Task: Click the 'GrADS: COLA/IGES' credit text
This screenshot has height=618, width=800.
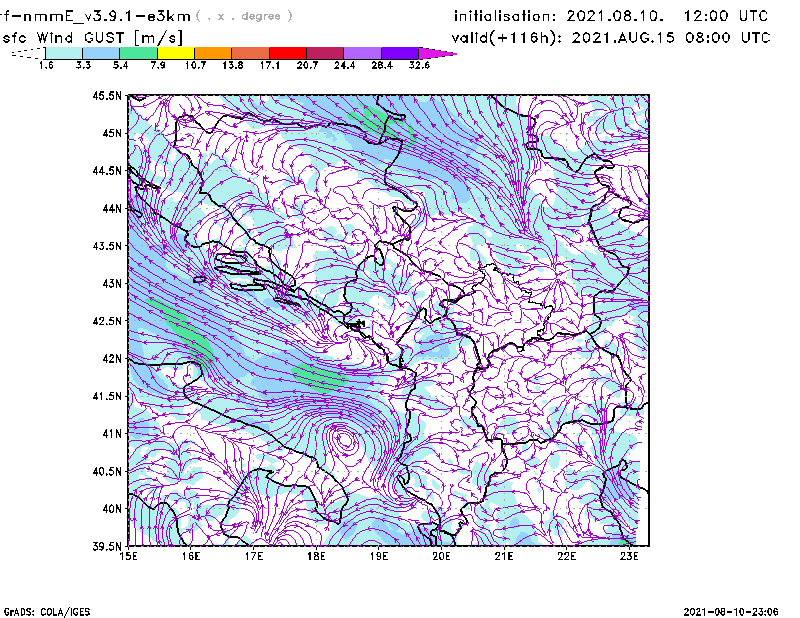Action: (x=47, y=612)
